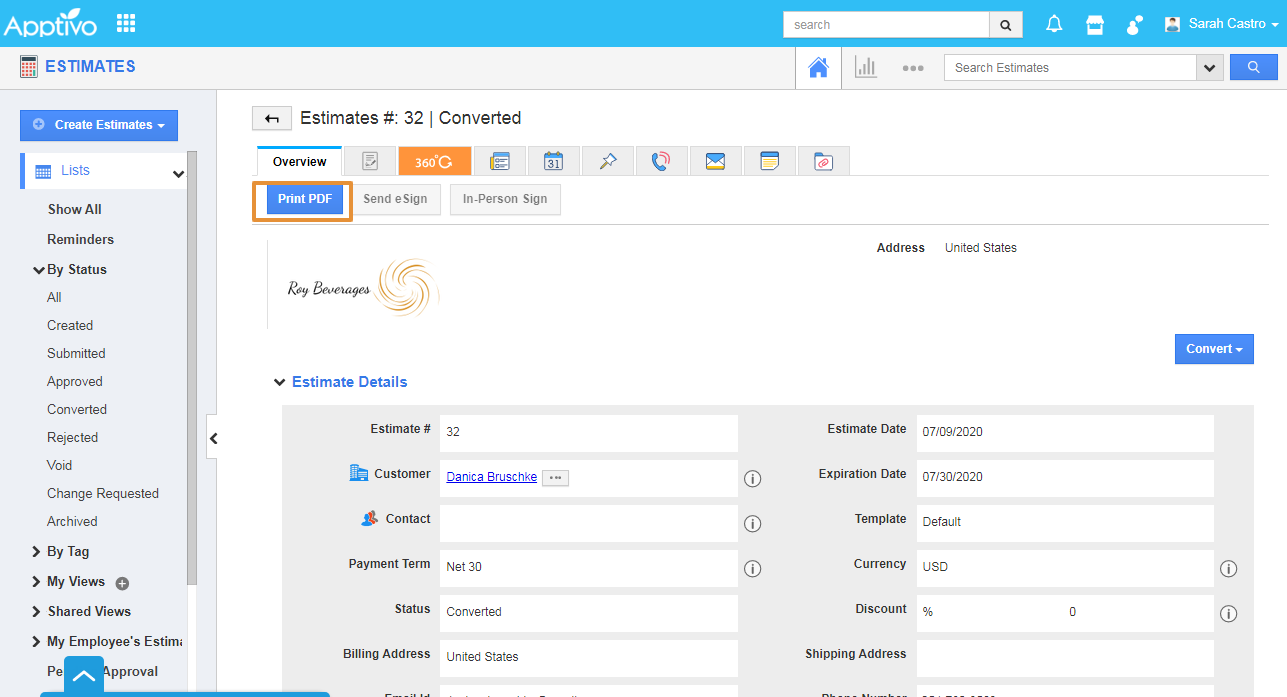This screenshot has width=1287, height=697.
Task: Open the Convert dropdown button
Action: pos(1213,349)
